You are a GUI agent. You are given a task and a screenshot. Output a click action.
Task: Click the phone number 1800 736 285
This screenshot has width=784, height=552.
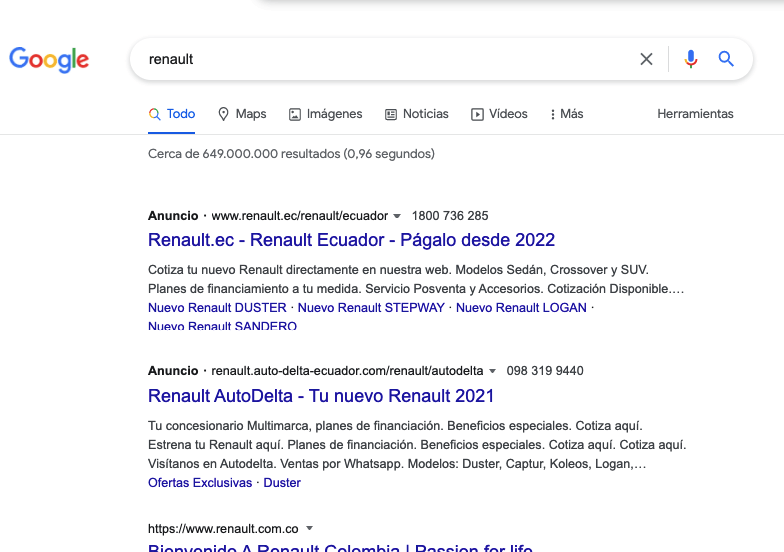click(450, 216)
